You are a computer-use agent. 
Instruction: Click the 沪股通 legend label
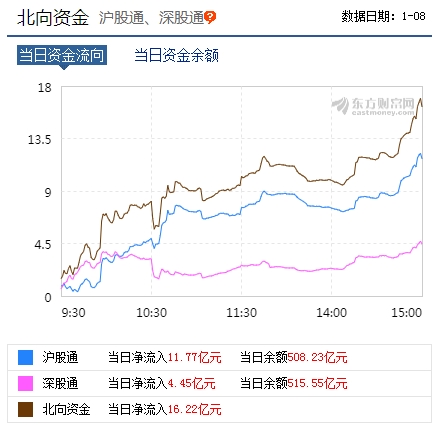pos(60,357)
